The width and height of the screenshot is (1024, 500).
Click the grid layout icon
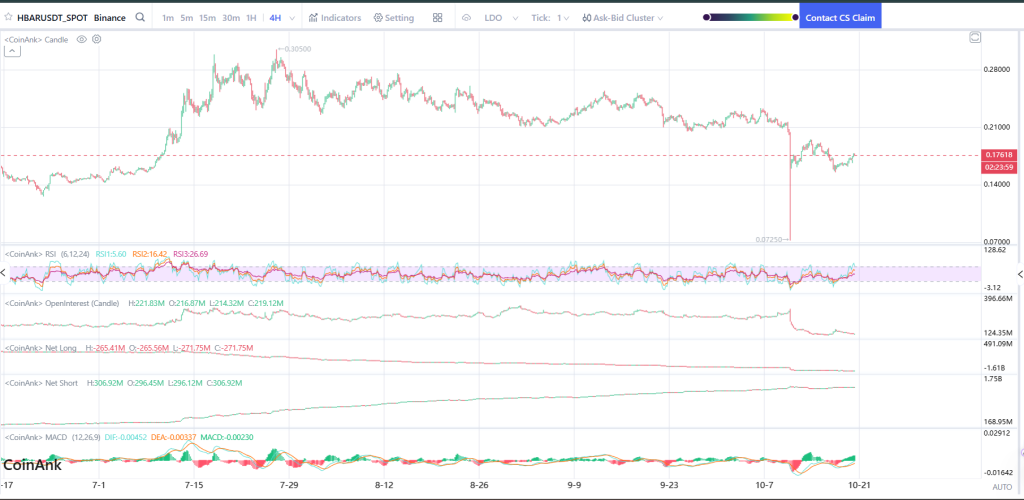point(438,18)
